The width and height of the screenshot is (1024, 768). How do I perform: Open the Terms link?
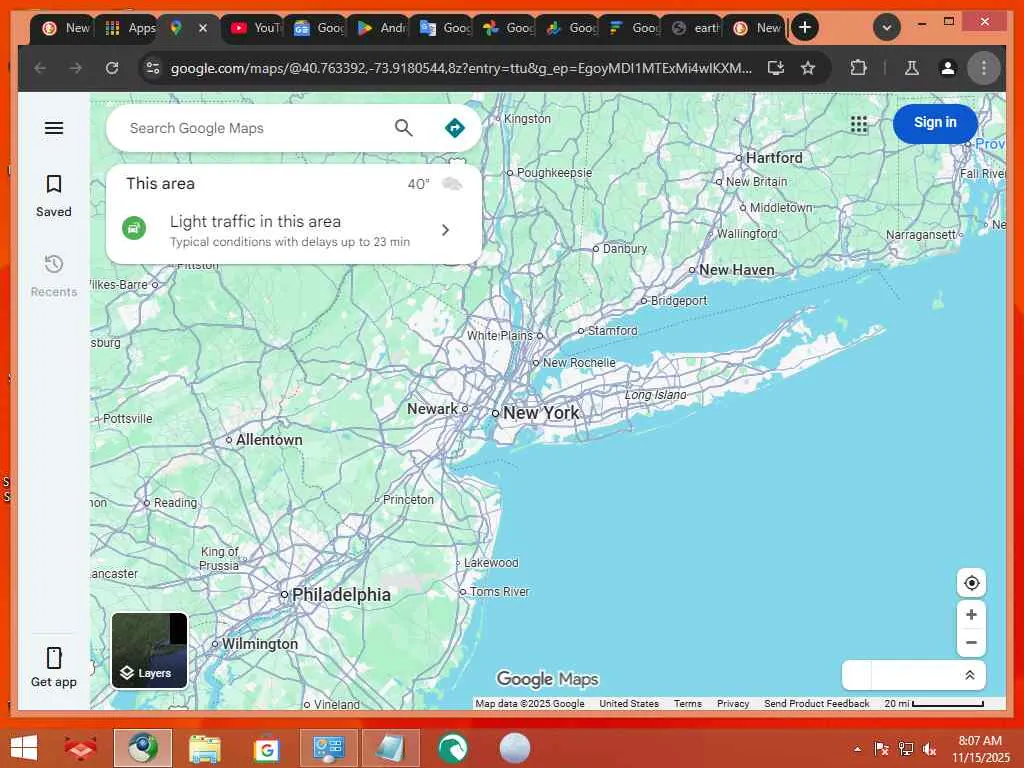point(688,703)
